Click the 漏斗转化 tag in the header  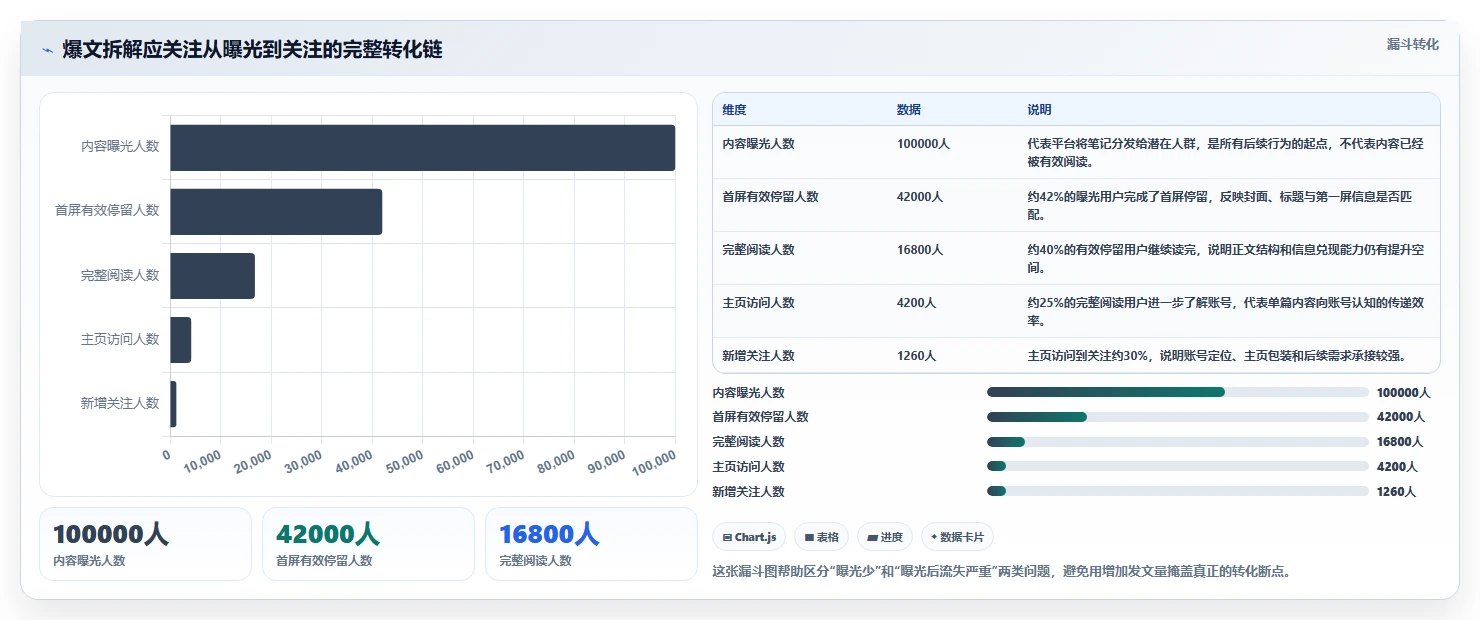(x=1412, y=44)
